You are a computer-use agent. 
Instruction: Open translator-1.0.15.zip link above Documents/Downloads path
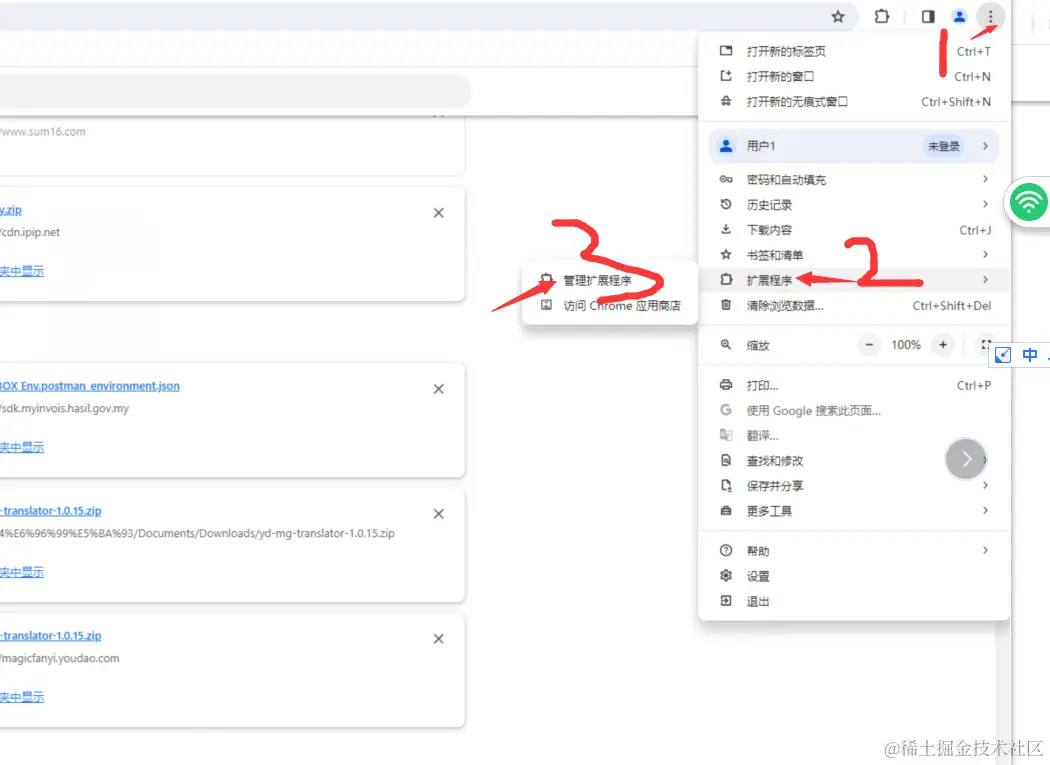pyautogui.click(x=51, y=510)
